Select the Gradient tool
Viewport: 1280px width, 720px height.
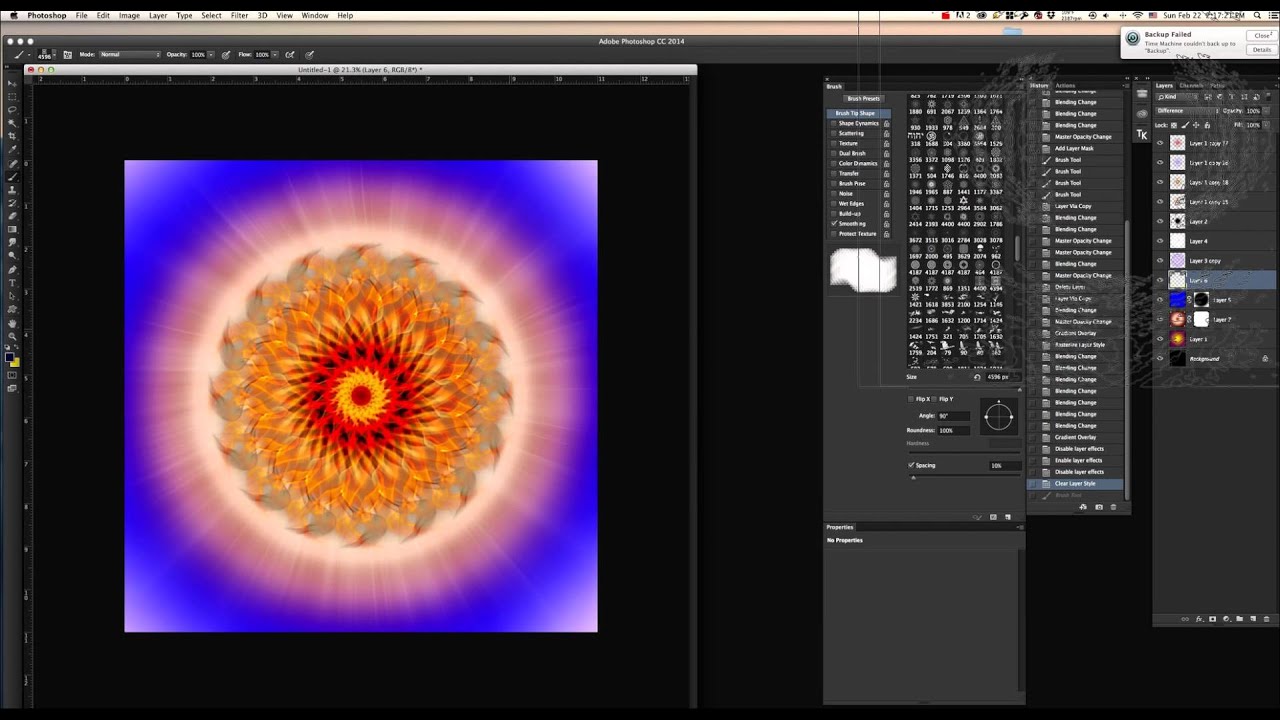(13, 229)
